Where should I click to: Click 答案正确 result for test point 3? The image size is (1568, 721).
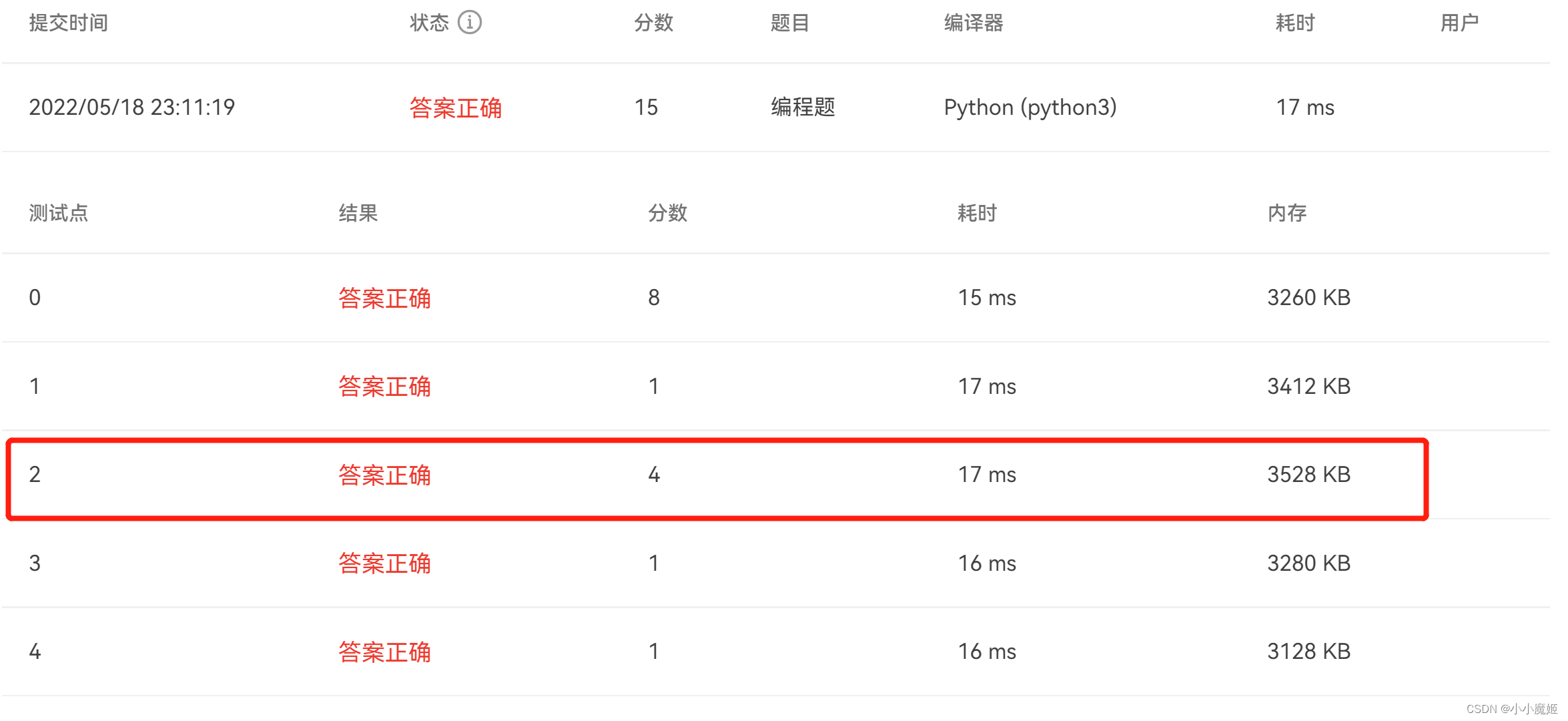(385, 563)
